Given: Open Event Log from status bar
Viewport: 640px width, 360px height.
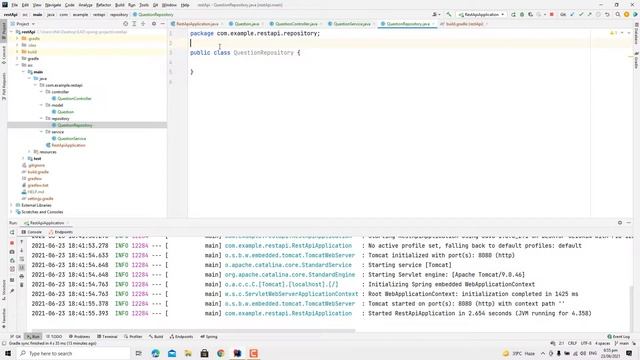Looking at the screenshot, I should click(x=619, y=337).
